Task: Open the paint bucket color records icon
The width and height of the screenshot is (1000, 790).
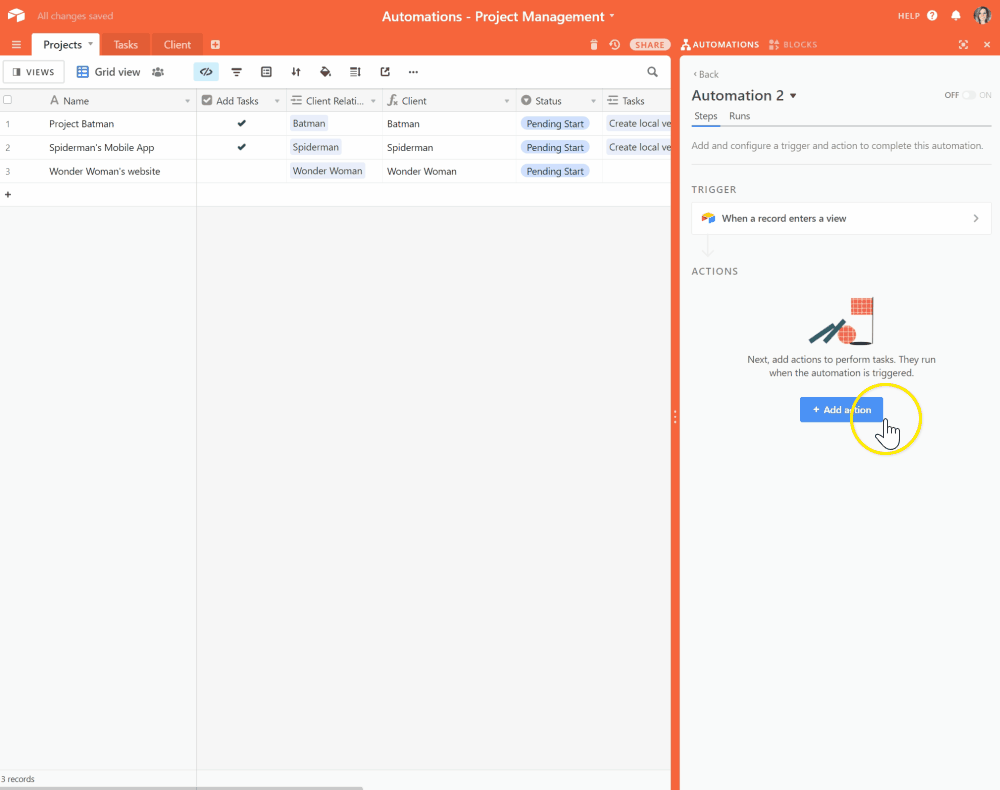Action: coord(325,72)
